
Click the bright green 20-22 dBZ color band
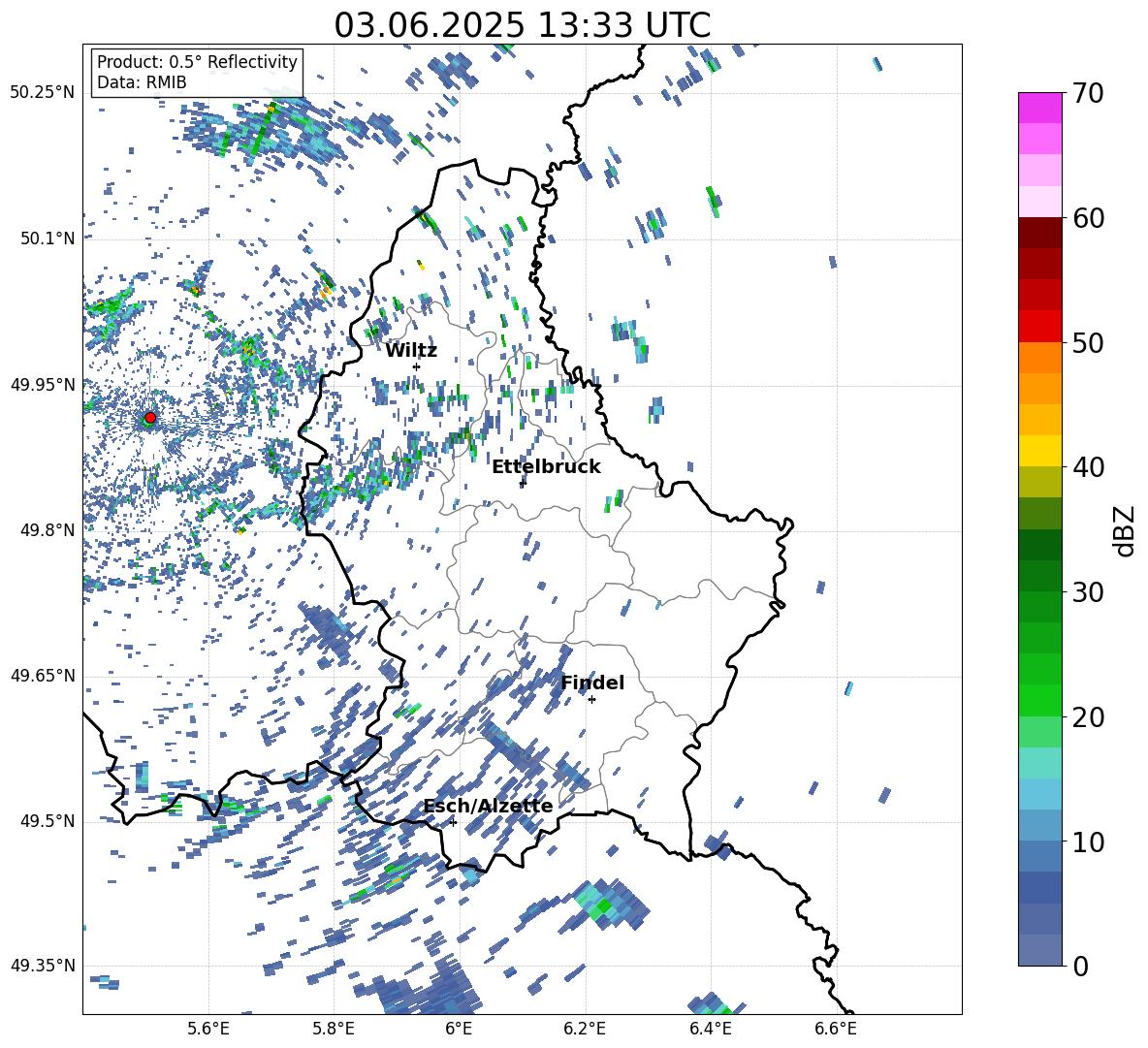[1040, 700]
